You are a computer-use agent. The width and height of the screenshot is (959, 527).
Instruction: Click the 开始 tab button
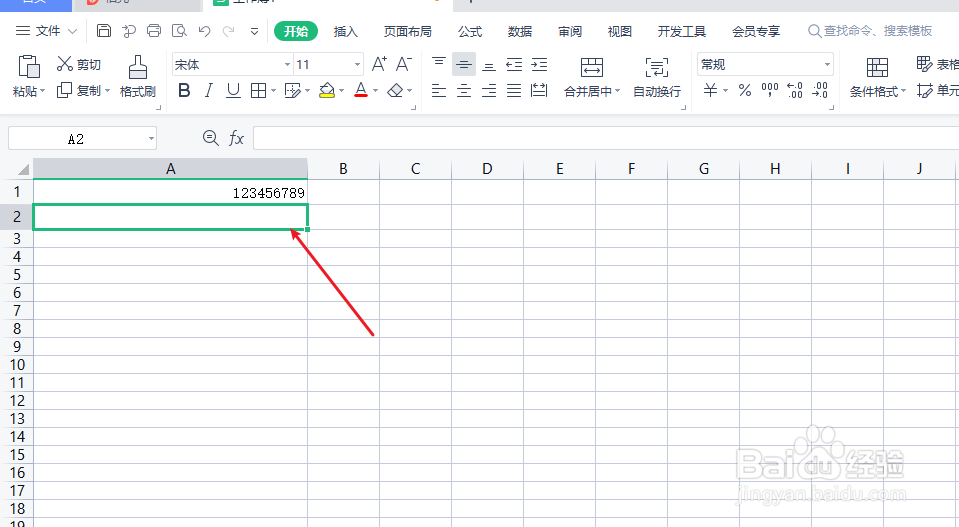tap(296, 31)
